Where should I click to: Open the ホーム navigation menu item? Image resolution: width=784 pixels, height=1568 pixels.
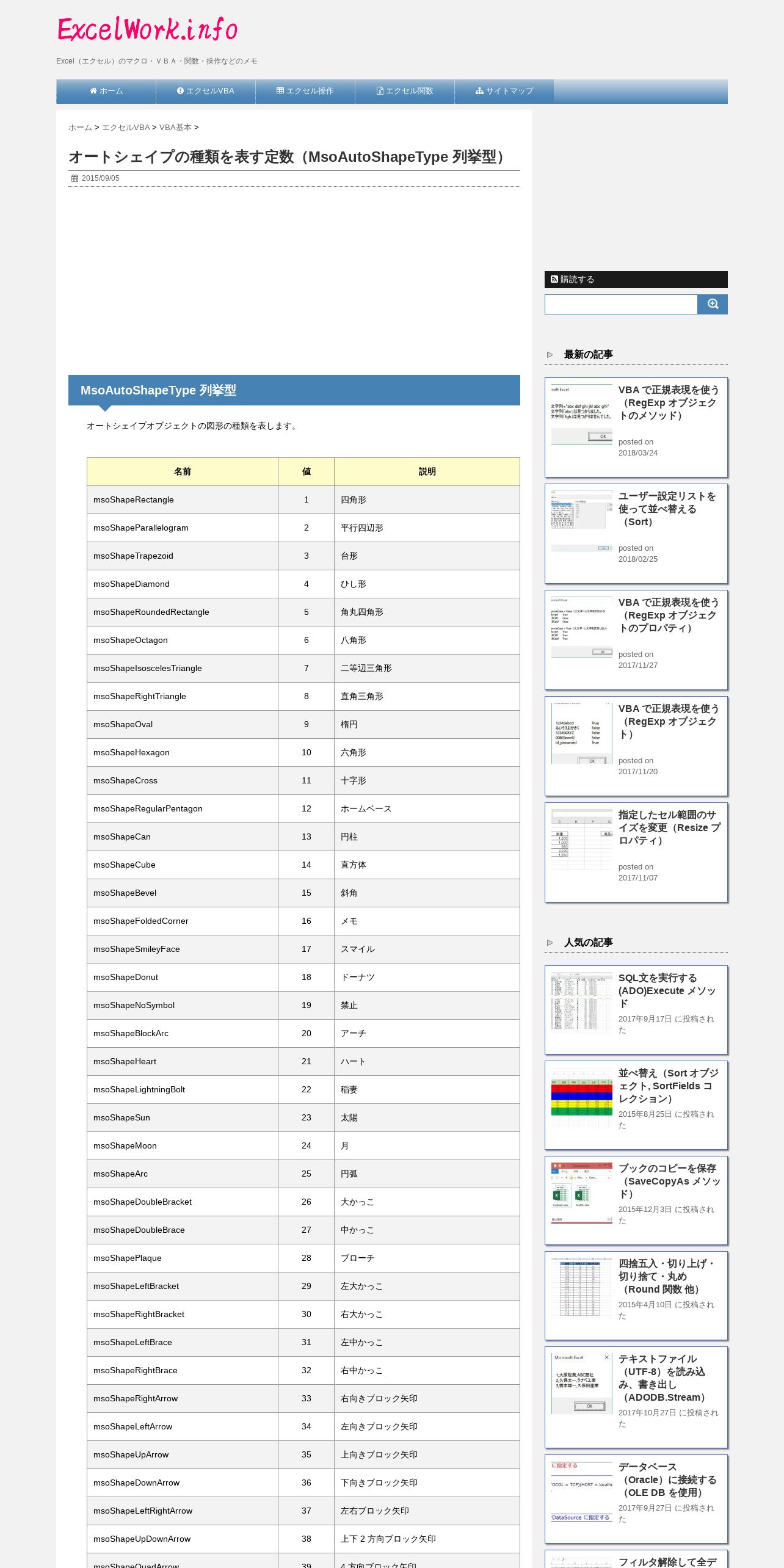pyautogui.click(x=106, y=91)
